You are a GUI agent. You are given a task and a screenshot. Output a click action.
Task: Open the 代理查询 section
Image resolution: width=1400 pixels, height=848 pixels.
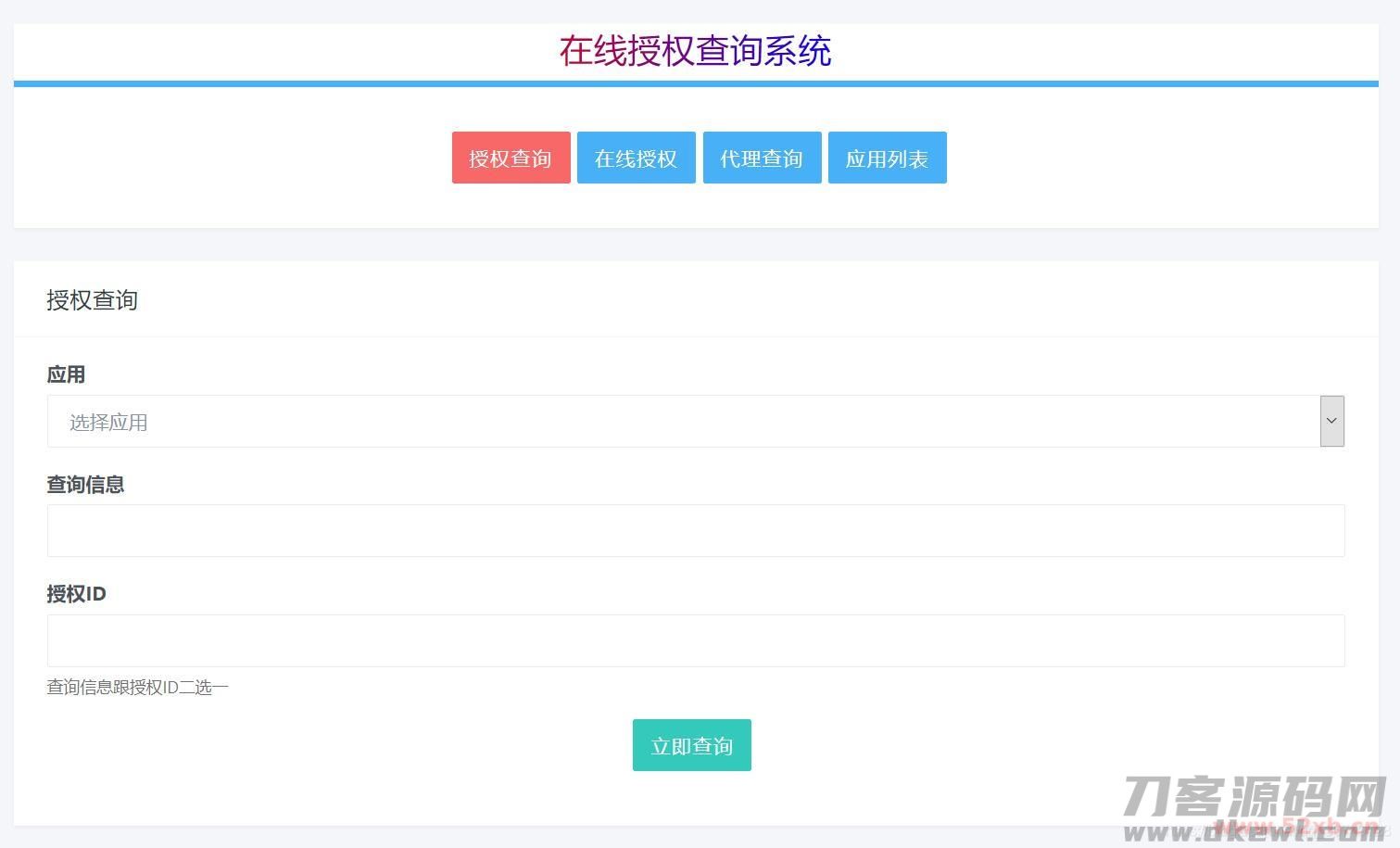(762, 158)
